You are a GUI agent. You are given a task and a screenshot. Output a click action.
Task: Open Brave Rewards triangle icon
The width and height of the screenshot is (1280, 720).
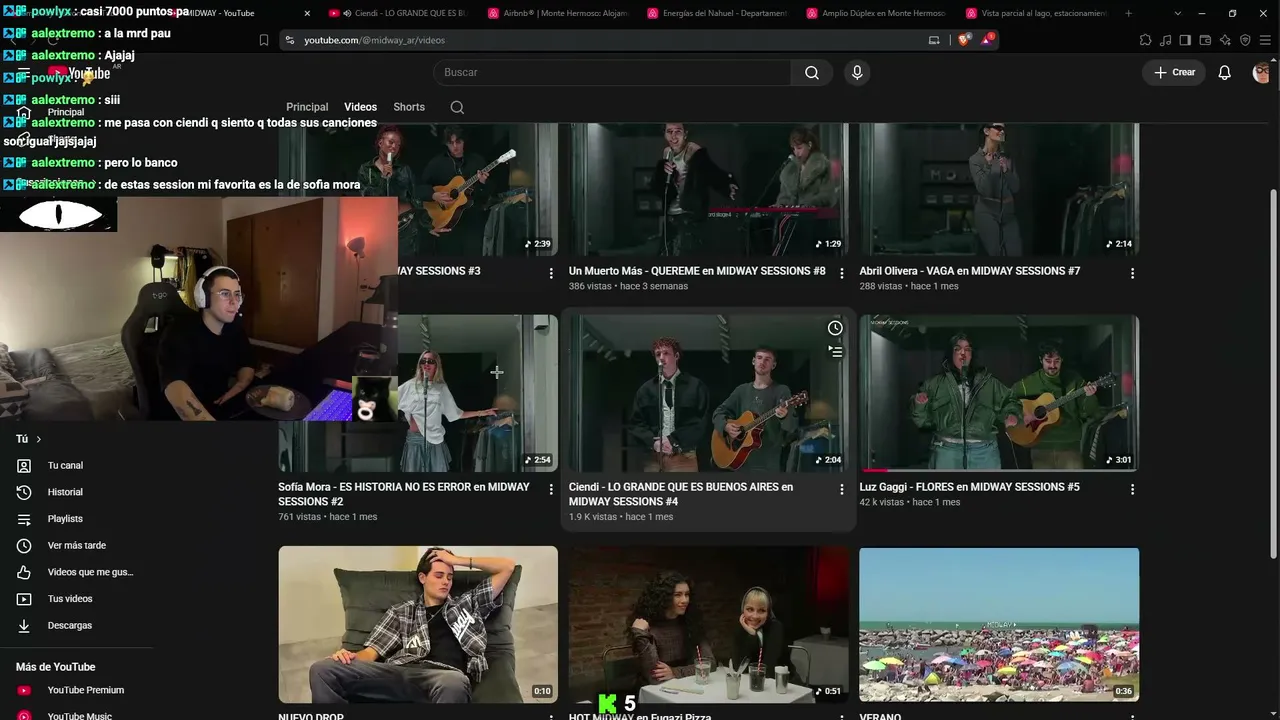(x=987, y=40)
